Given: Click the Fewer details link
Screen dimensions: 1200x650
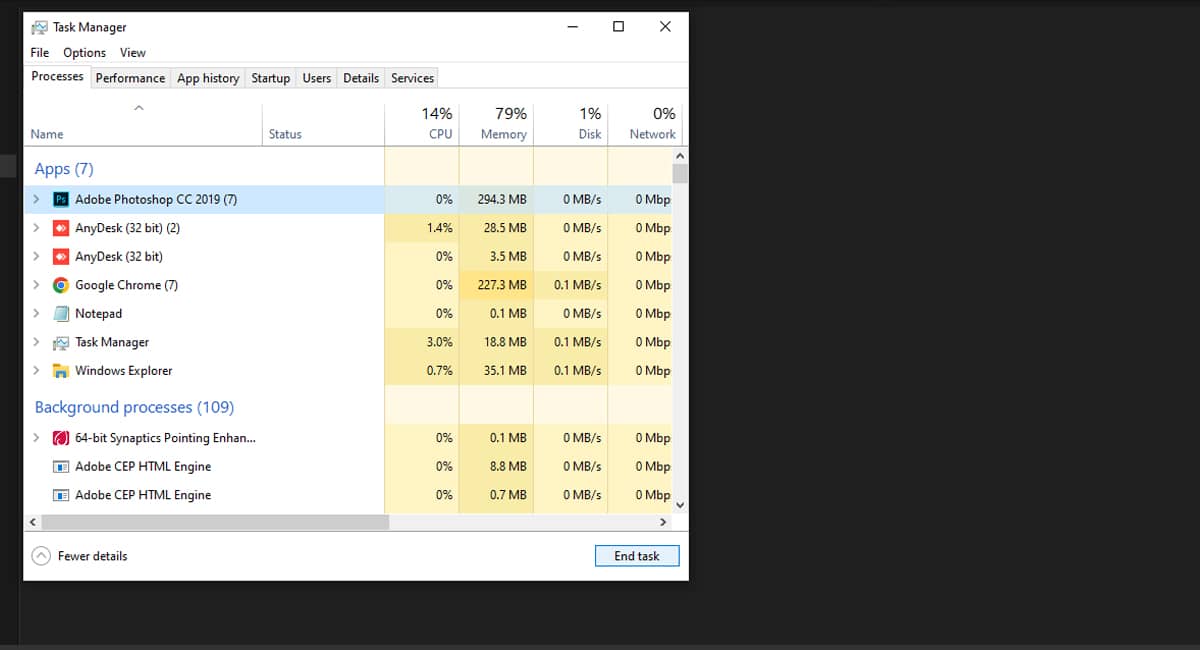Looking at the screenshot, I should point(92,555).
